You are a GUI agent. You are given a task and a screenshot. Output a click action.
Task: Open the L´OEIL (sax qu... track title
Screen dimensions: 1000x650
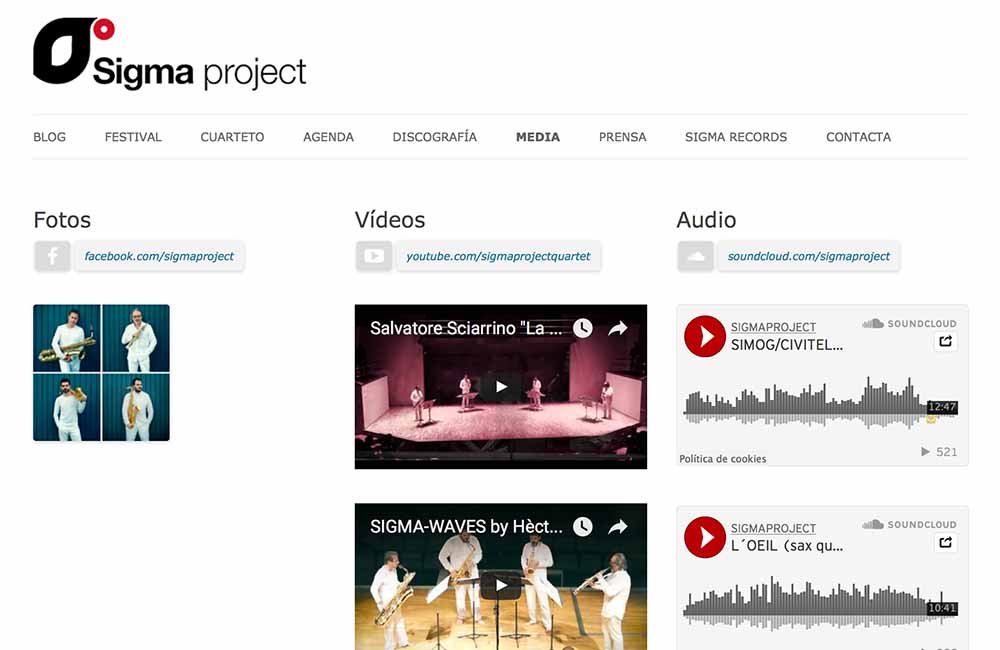787,546
